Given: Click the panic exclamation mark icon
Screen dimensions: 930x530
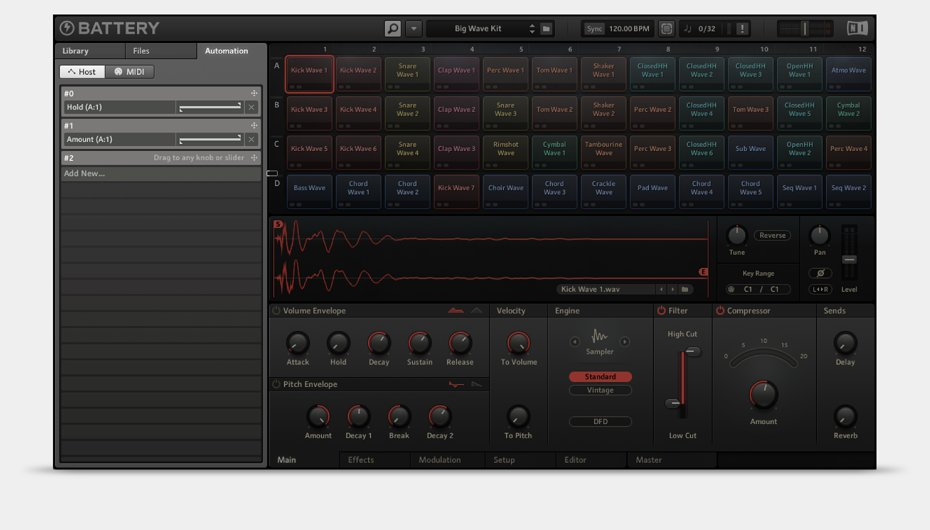Looking at the screenshot, I should pyautogui.click(x=742, y=29).
